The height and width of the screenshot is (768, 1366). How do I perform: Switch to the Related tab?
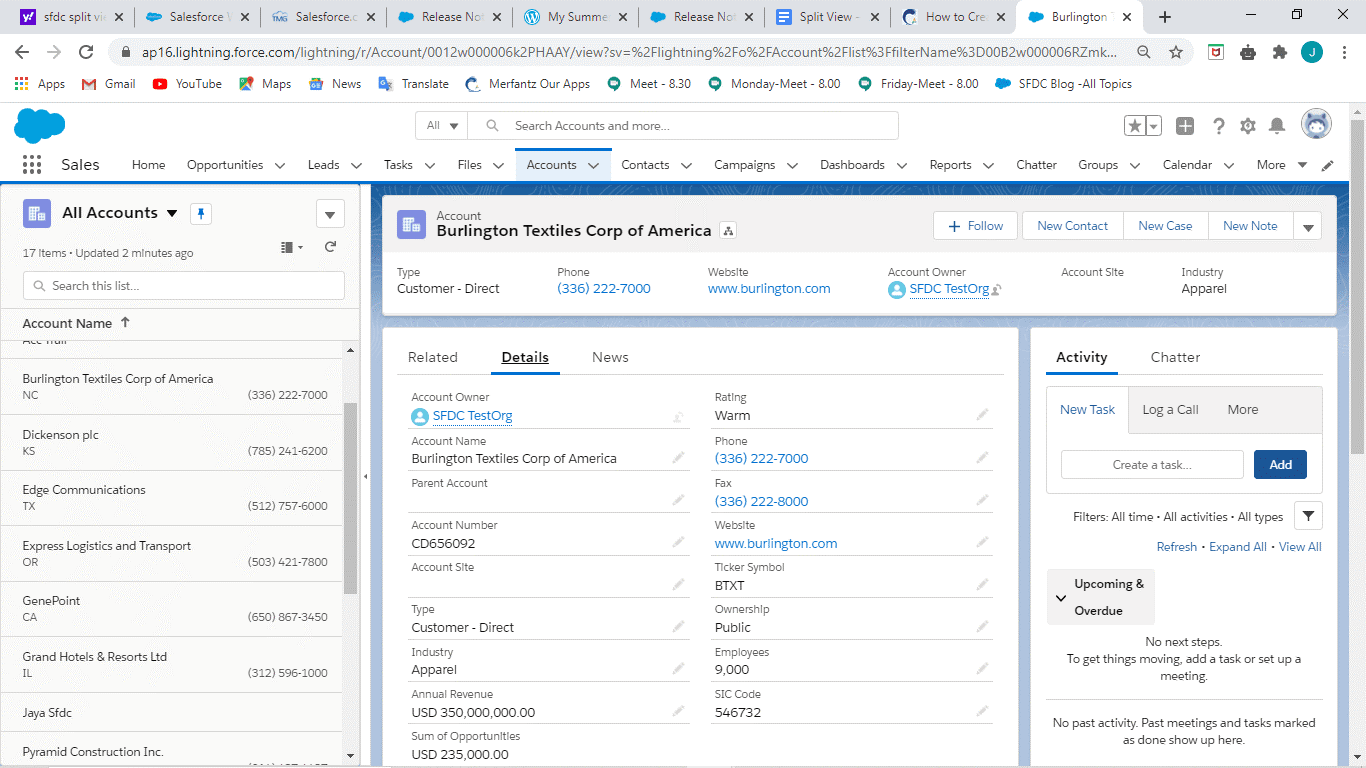(433, 357)
